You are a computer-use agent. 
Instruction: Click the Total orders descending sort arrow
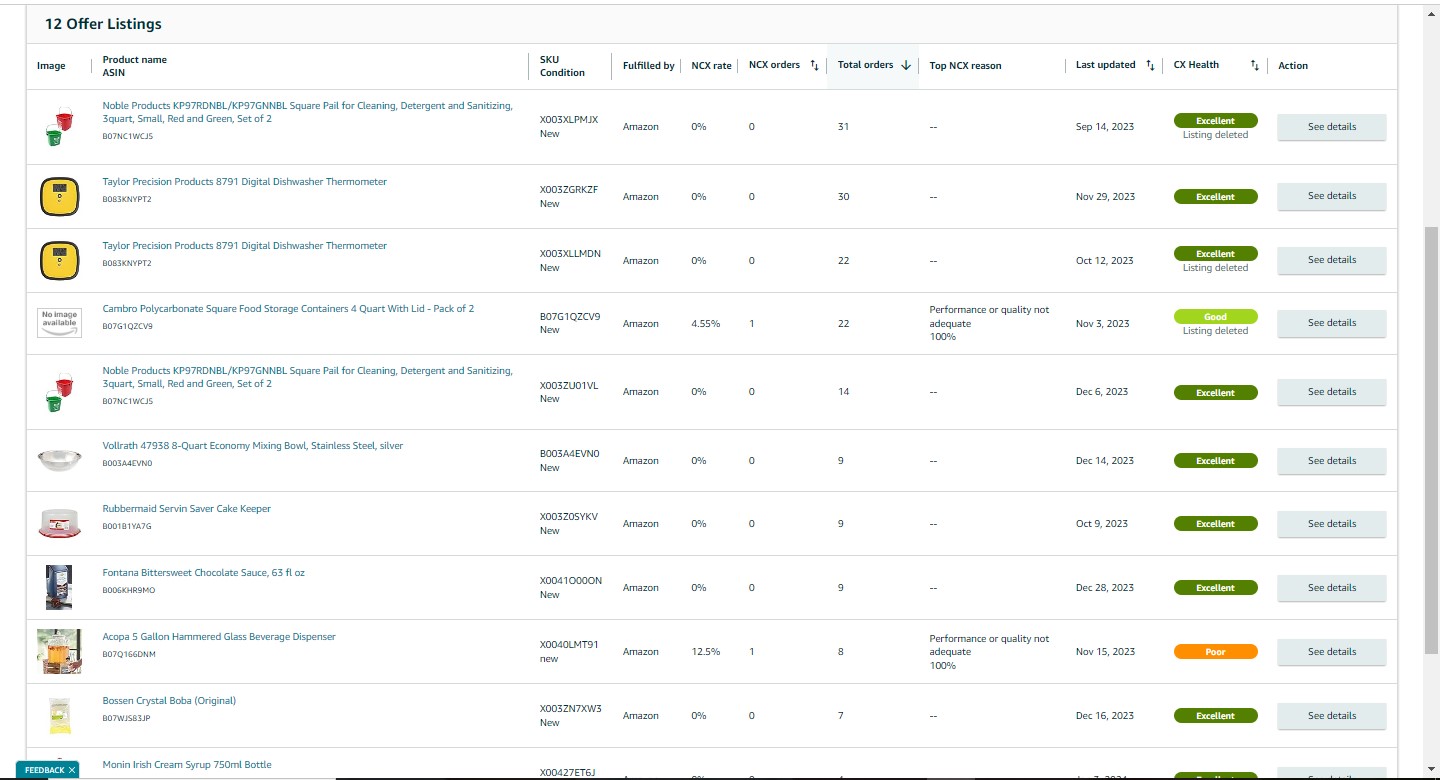point(906,66)
